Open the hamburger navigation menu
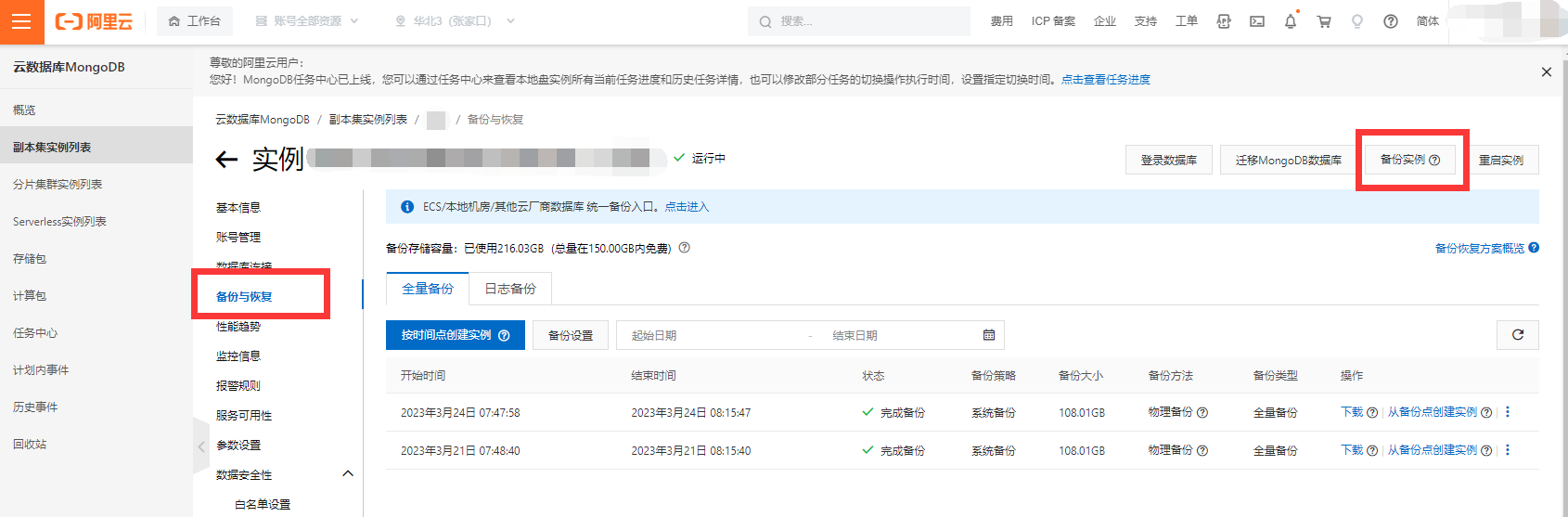Screen dimensions: 1568x517 click(21, 21)
